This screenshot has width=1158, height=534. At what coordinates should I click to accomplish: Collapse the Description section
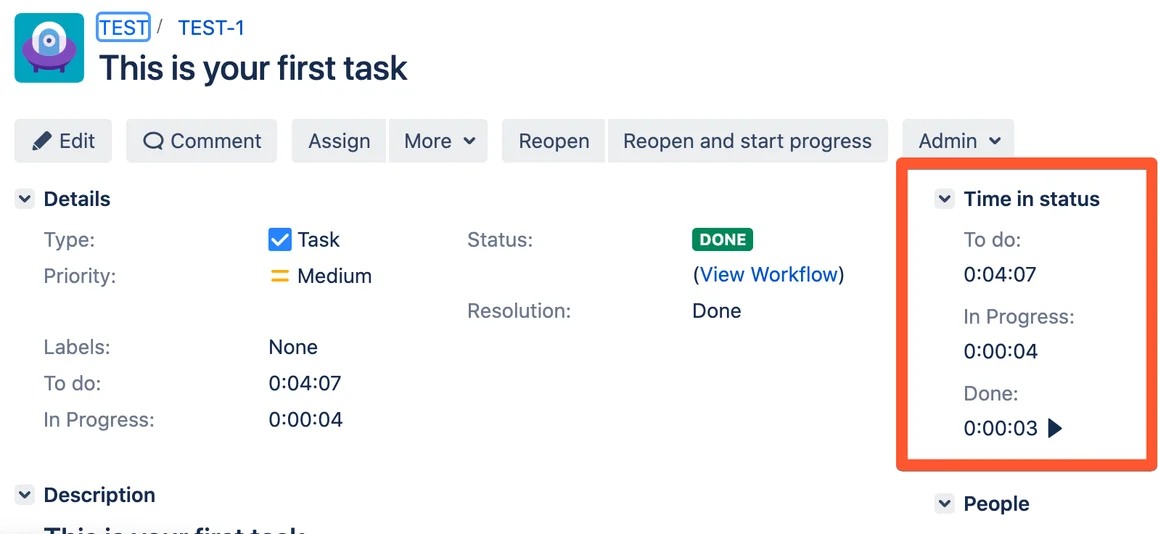point(25,495)
